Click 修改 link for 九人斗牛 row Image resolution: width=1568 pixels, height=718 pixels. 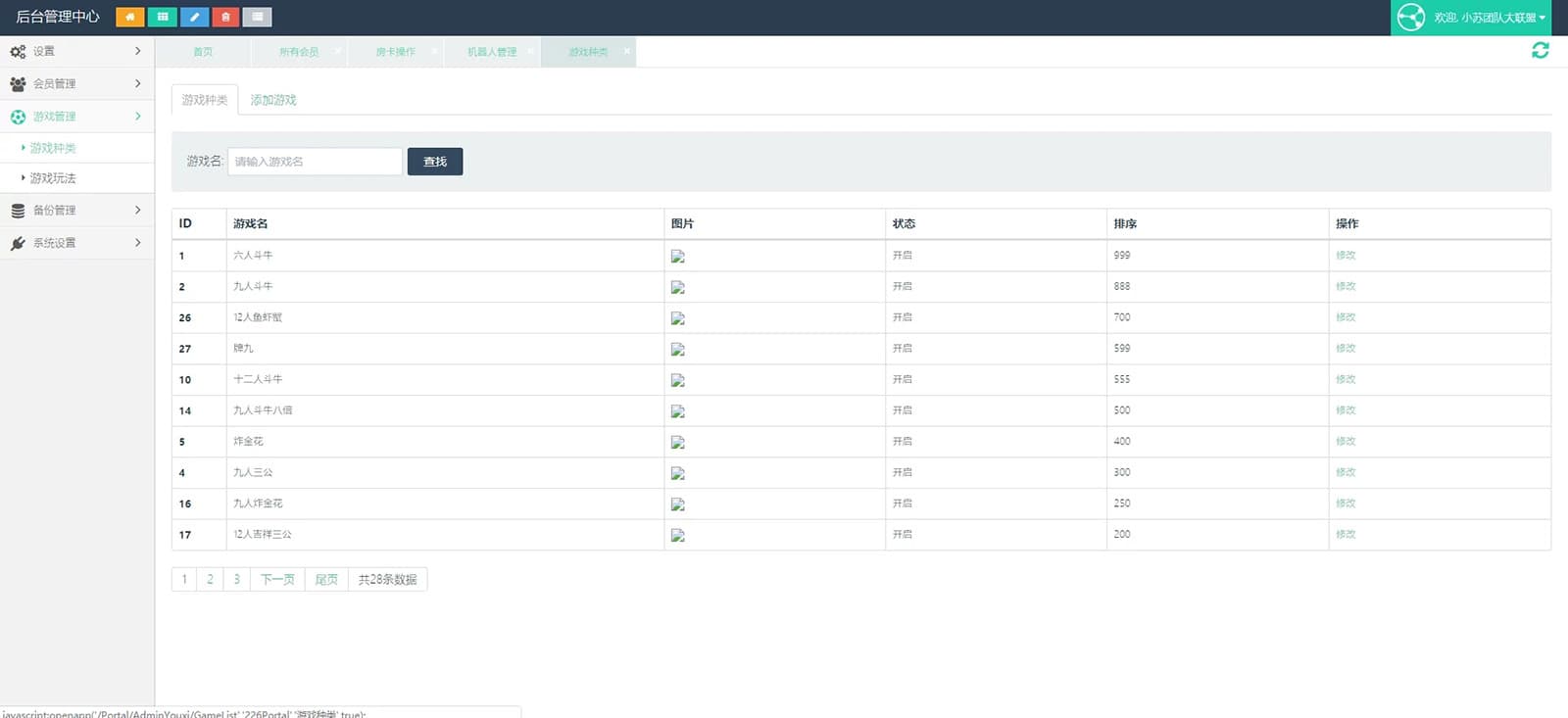1345,286
